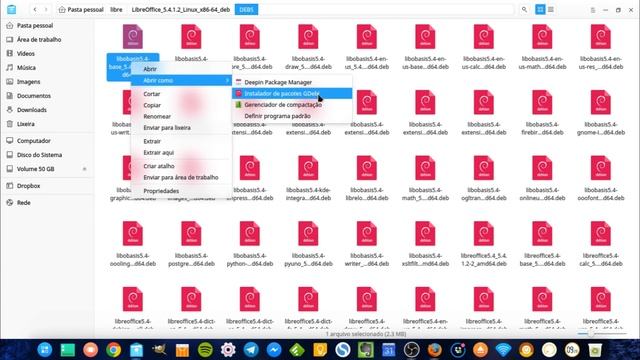Select libobasis5.4-math_5 deb file icon
640x360 pixels.
point(425,168)
